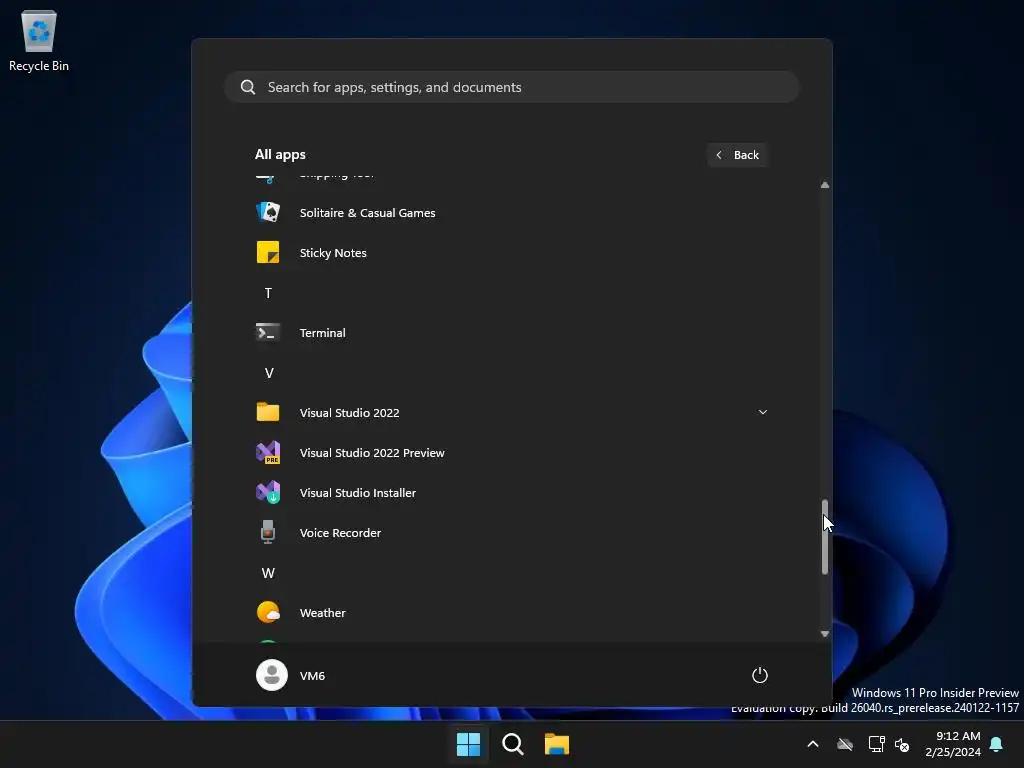The width and height of the screenshot is (1024, 768).
Task: Click the All apps heading
Action: (x=280, y=155)
